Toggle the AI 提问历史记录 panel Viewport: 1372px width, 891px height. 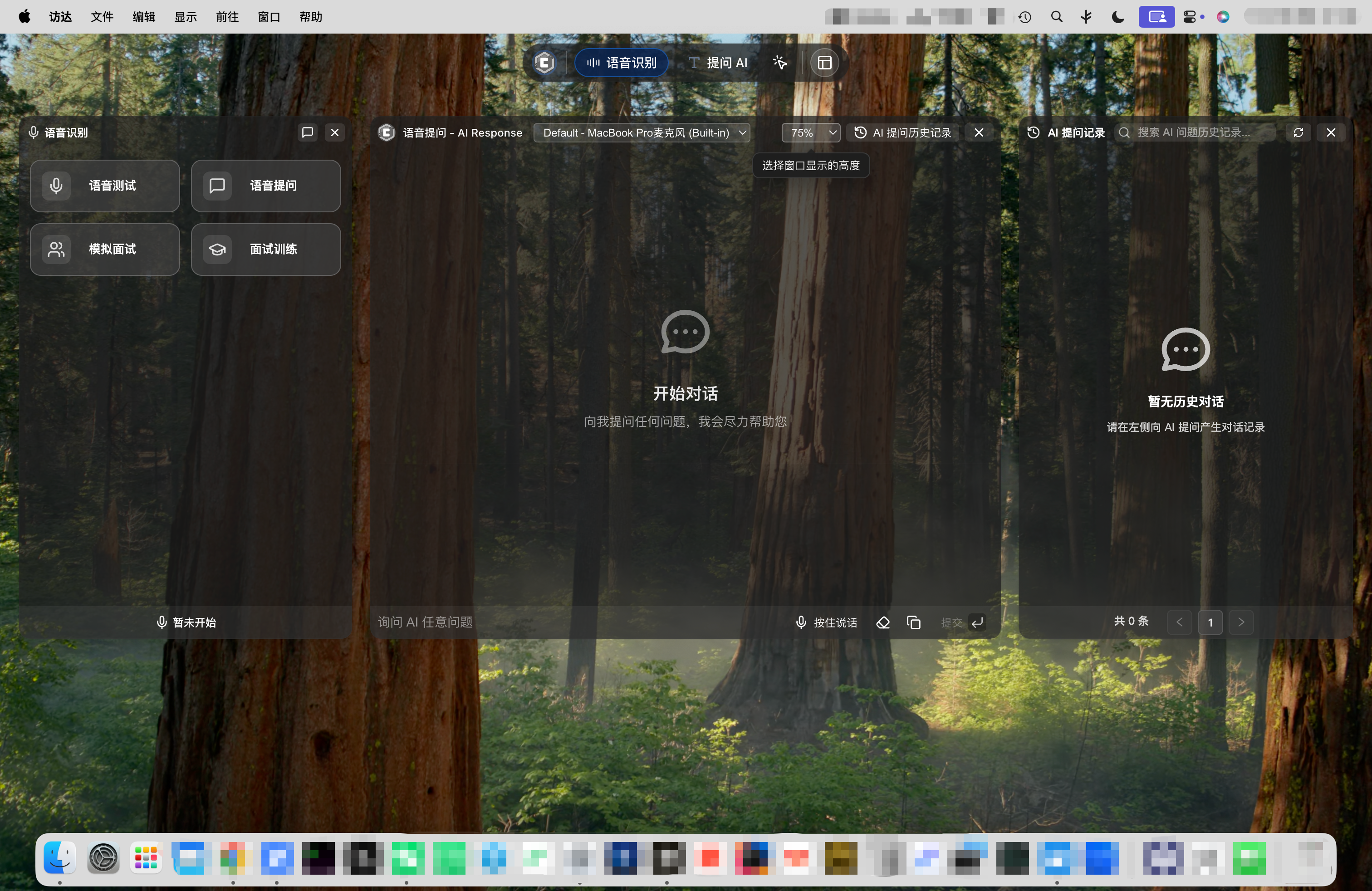point(903,132)
